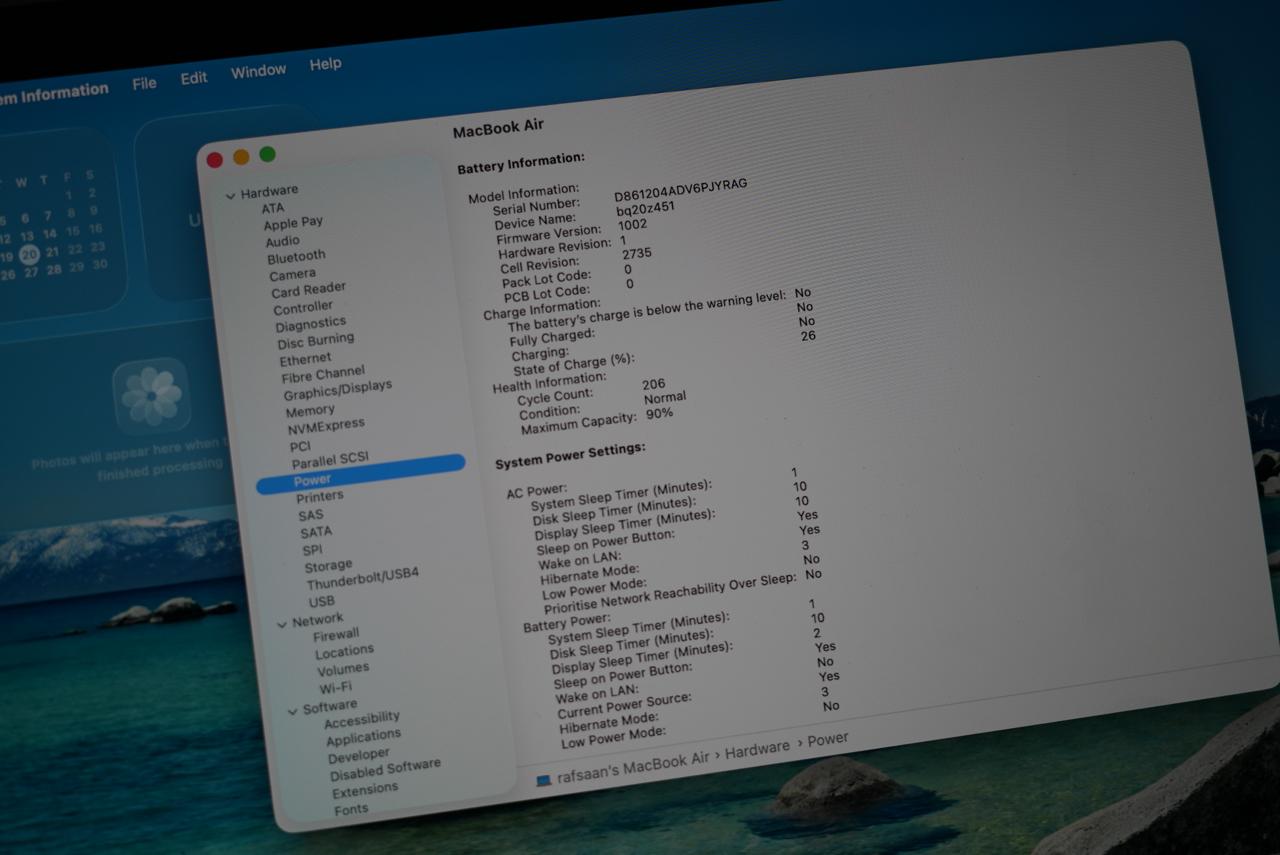1280x855 pixels.
Task: Collapse the Hardware section in sidebar
Action: click(231, 196)
